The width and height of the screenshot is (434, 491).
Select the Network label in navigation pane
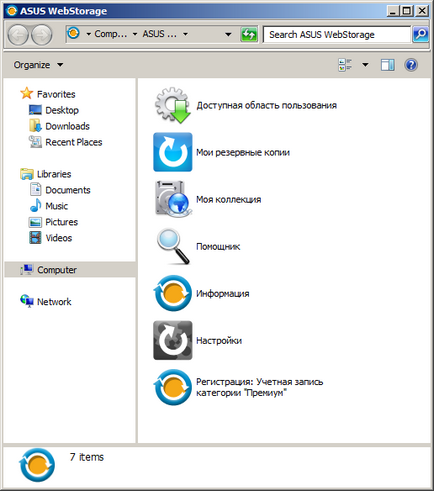[x=54, y=302]
